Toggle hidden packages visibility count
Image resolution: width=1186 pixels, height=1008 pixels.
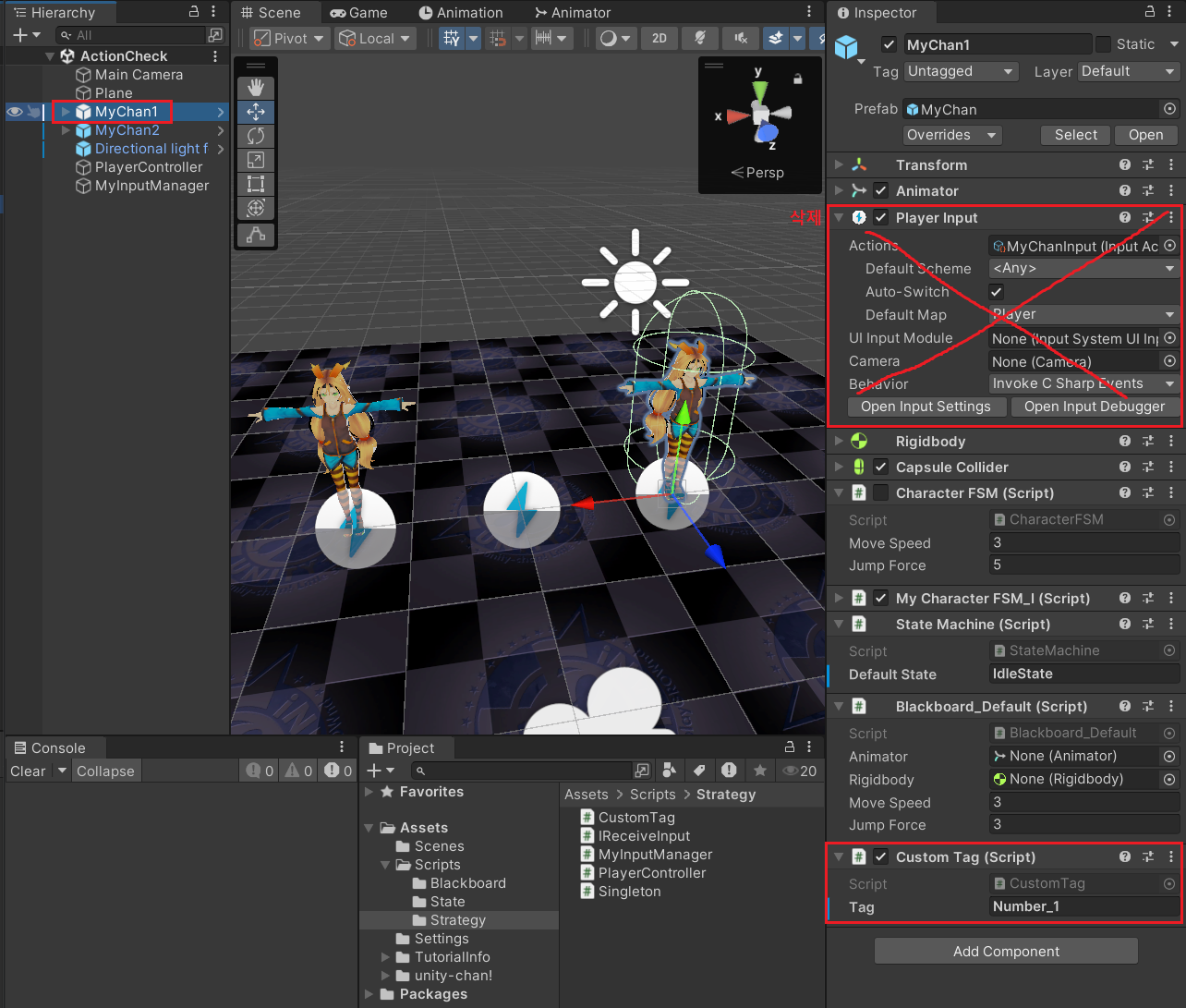800,771
